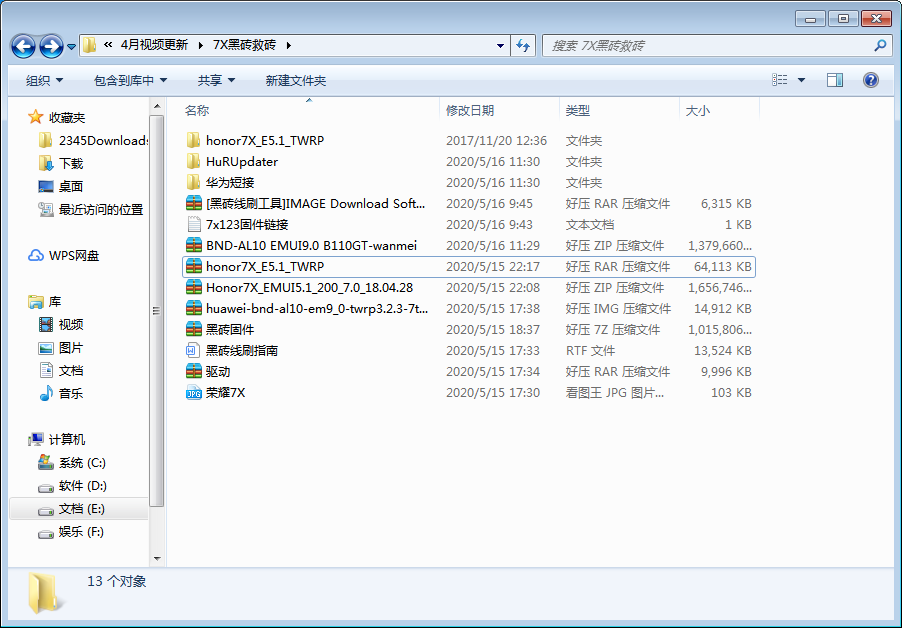
Task: Create a new folder with 新建文件夹
Action: point(296,81)
